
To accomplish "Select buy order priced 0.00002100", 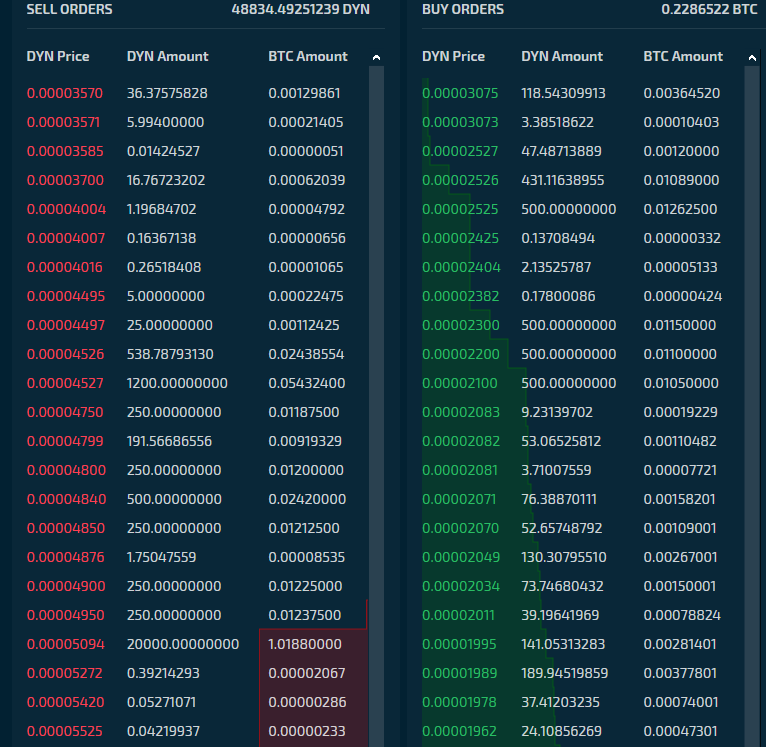I will pos(583,383).
